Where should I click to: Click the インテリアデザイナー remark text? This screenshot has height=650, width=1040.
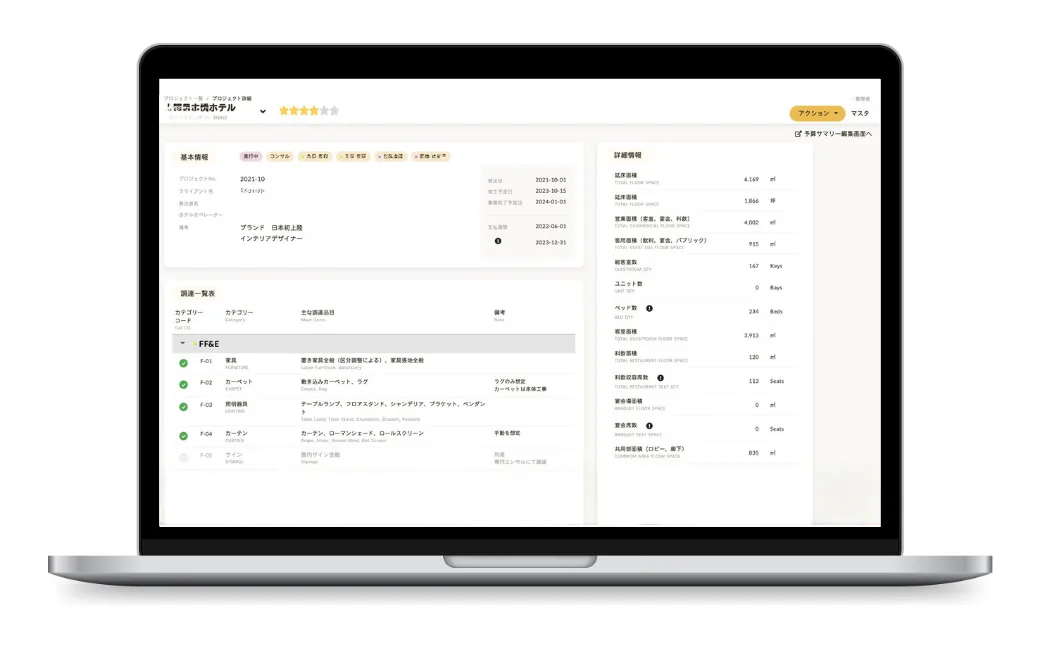click(x=271, y=239)
